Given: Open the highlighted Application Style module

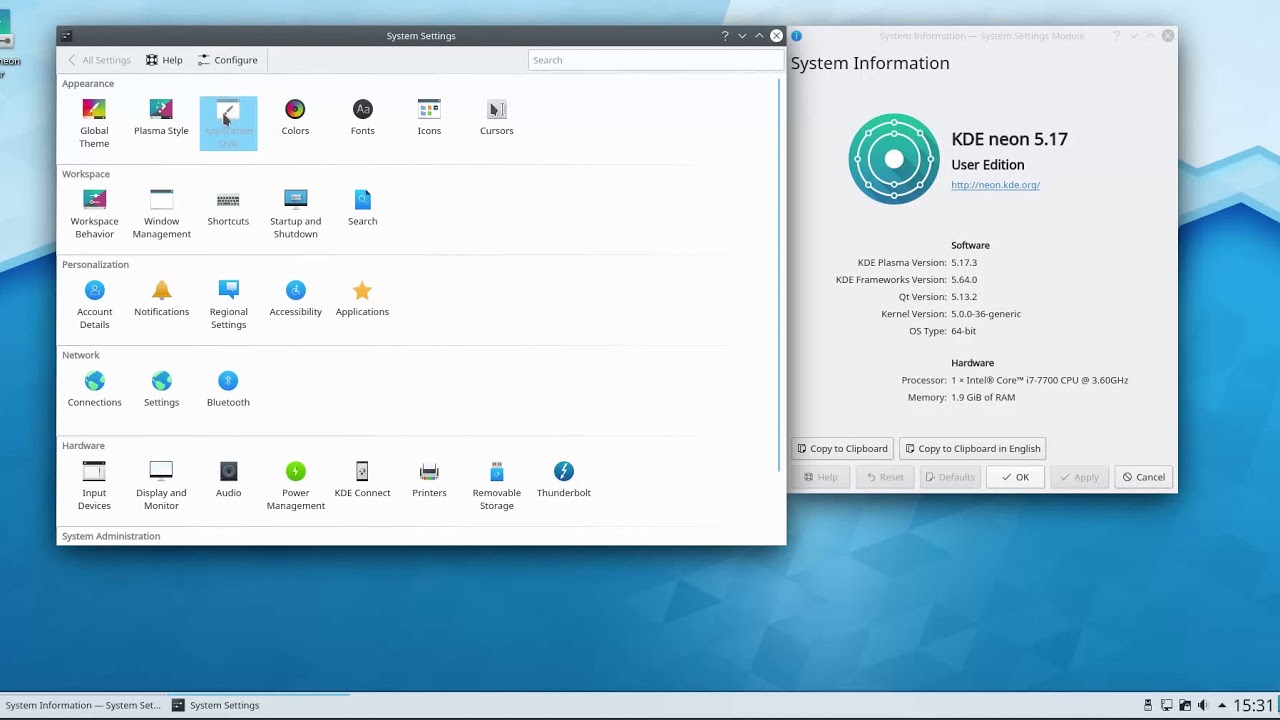Looking at the screenshot, I should pyautogui.click(x=228, y=123).
